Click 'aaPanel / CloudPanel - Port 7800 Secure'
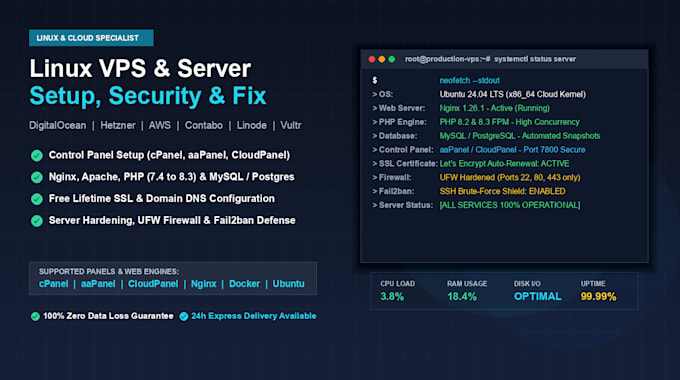This screenshot has width=680, height=380. 513,150
